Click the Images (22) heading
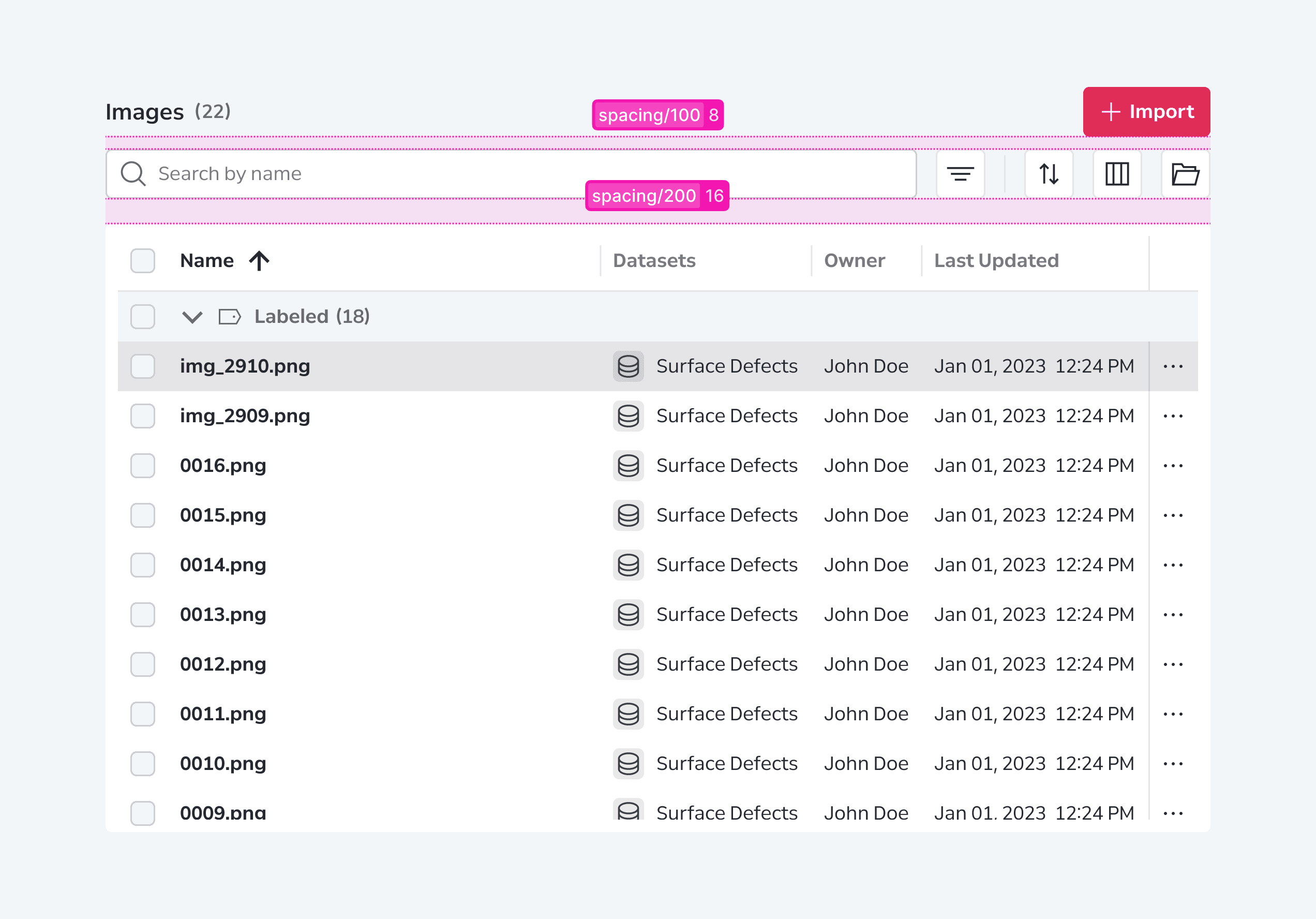 click(x=168, y=112)
